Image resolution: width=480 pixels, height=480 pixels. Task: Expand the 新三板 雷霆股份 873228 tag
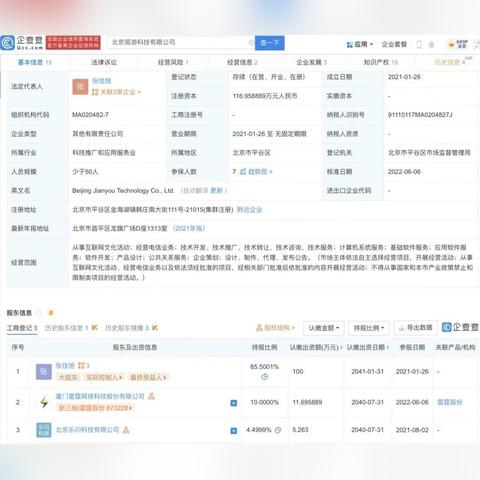96,408
